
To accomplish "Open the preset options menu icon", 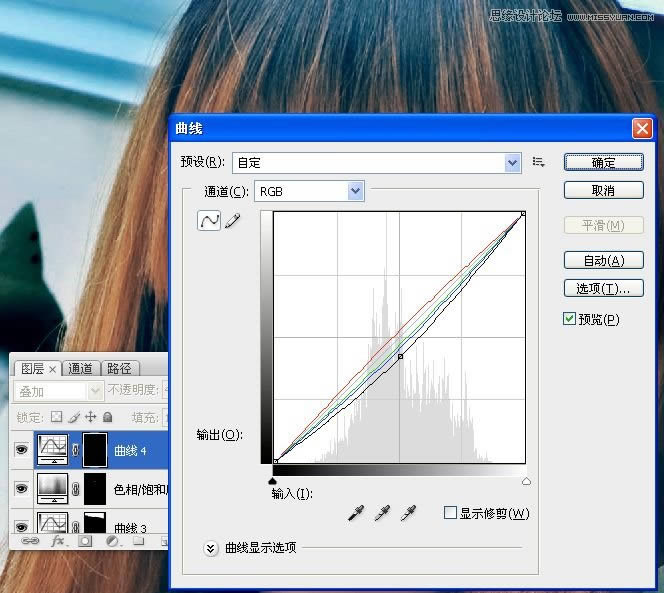I will (539, 162).
